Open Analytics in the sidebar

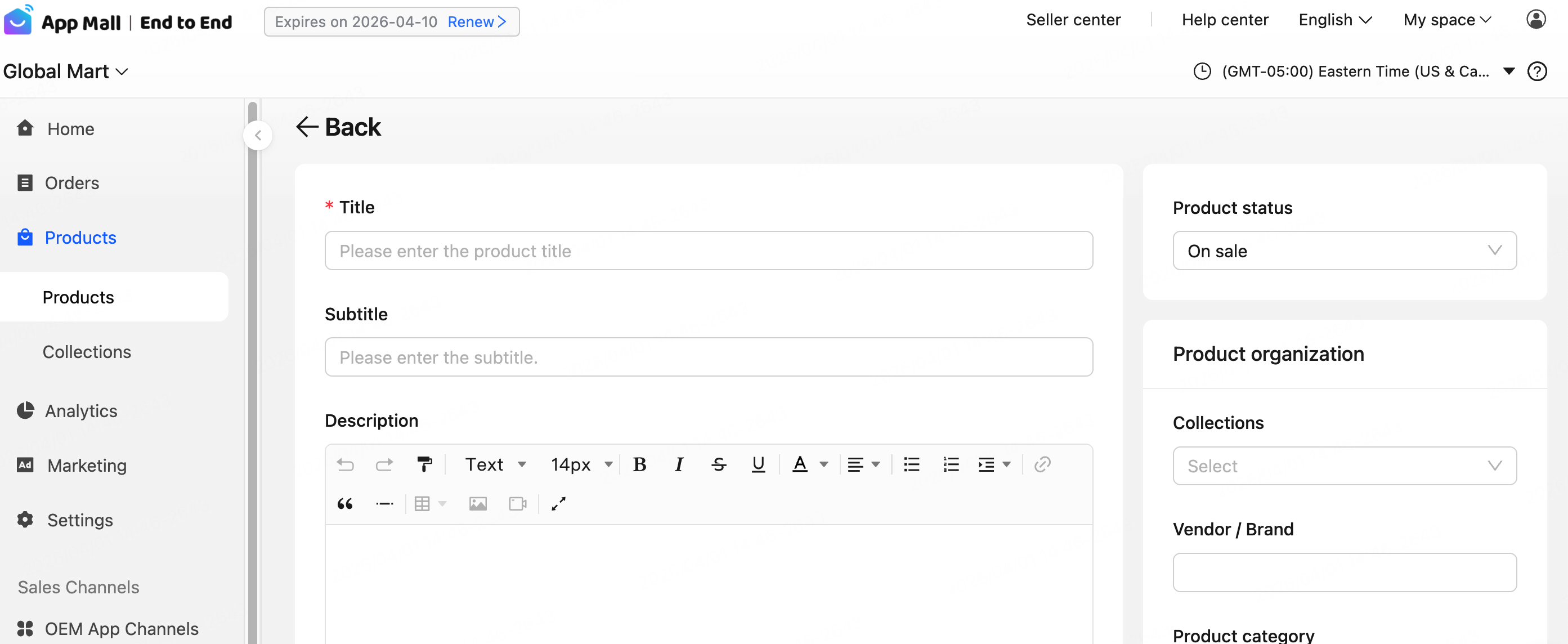(x=81, y=411)
